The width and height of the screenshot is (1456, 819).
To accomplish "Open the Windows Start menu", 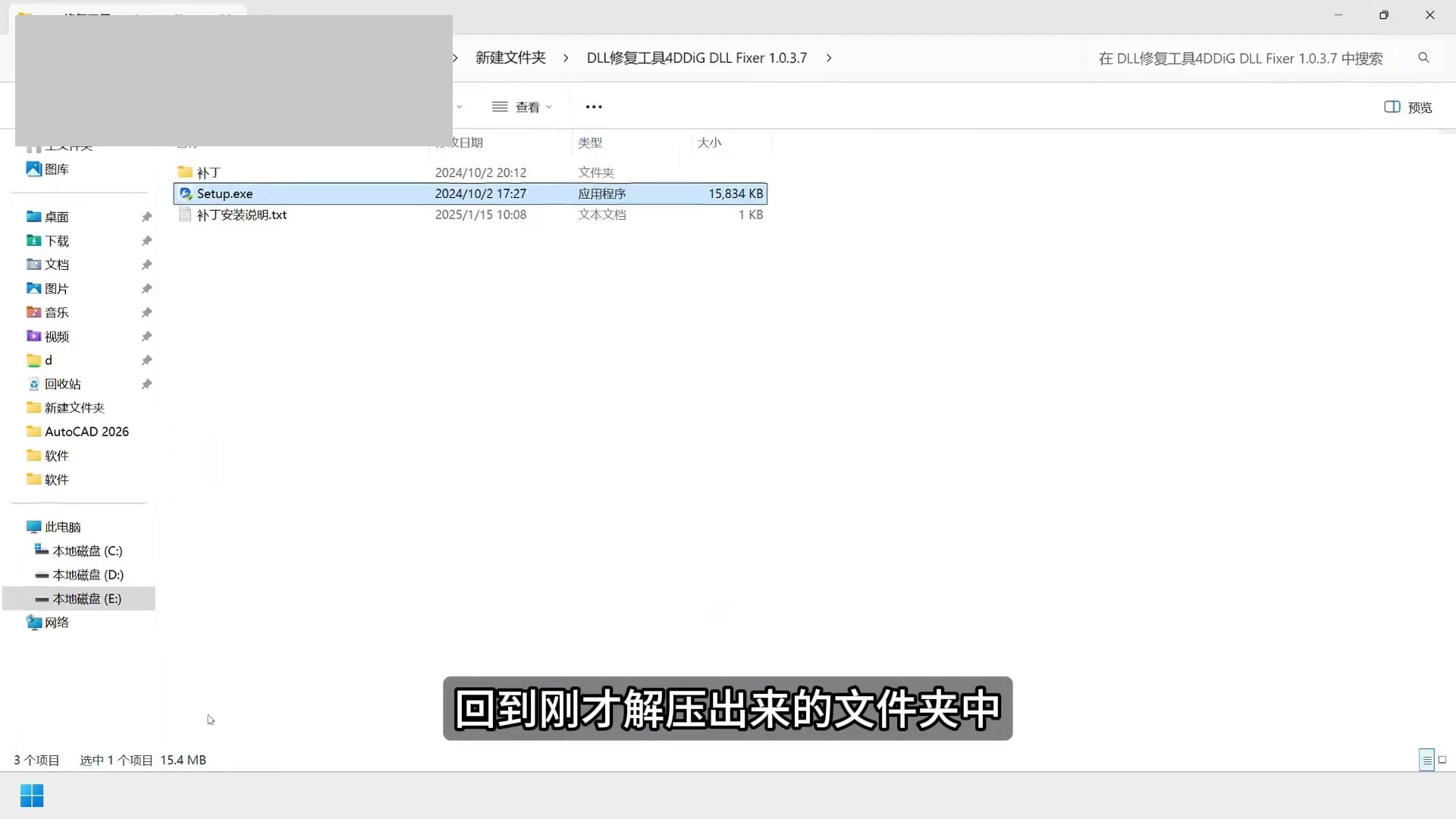I will point(32,795).
